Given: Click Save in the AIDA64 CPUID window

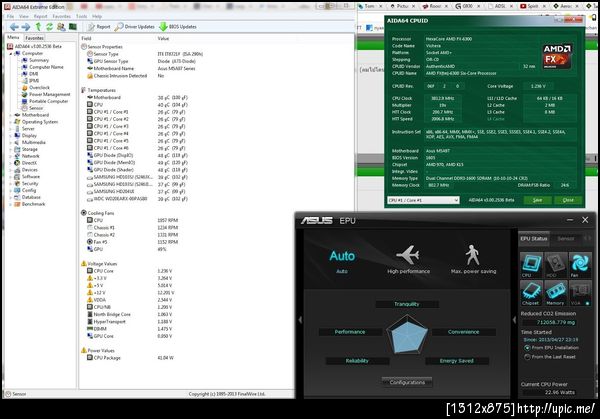Looking at the screenshot, I should [x=537, y=200].
